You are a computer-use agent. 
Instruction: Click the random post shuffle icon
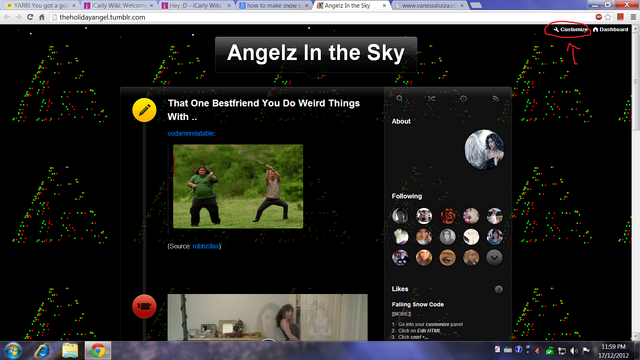(x=431, y=99)
